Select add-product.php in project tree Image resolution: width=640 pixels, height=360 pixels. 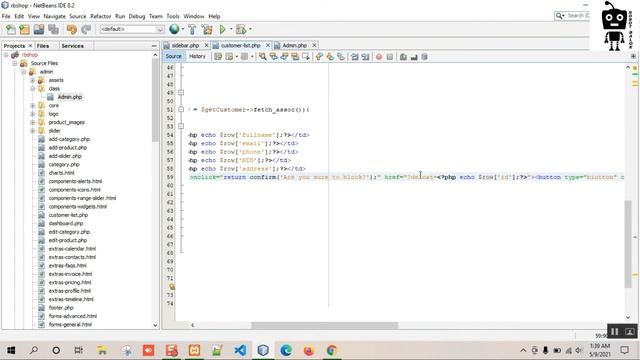[68, 148]
